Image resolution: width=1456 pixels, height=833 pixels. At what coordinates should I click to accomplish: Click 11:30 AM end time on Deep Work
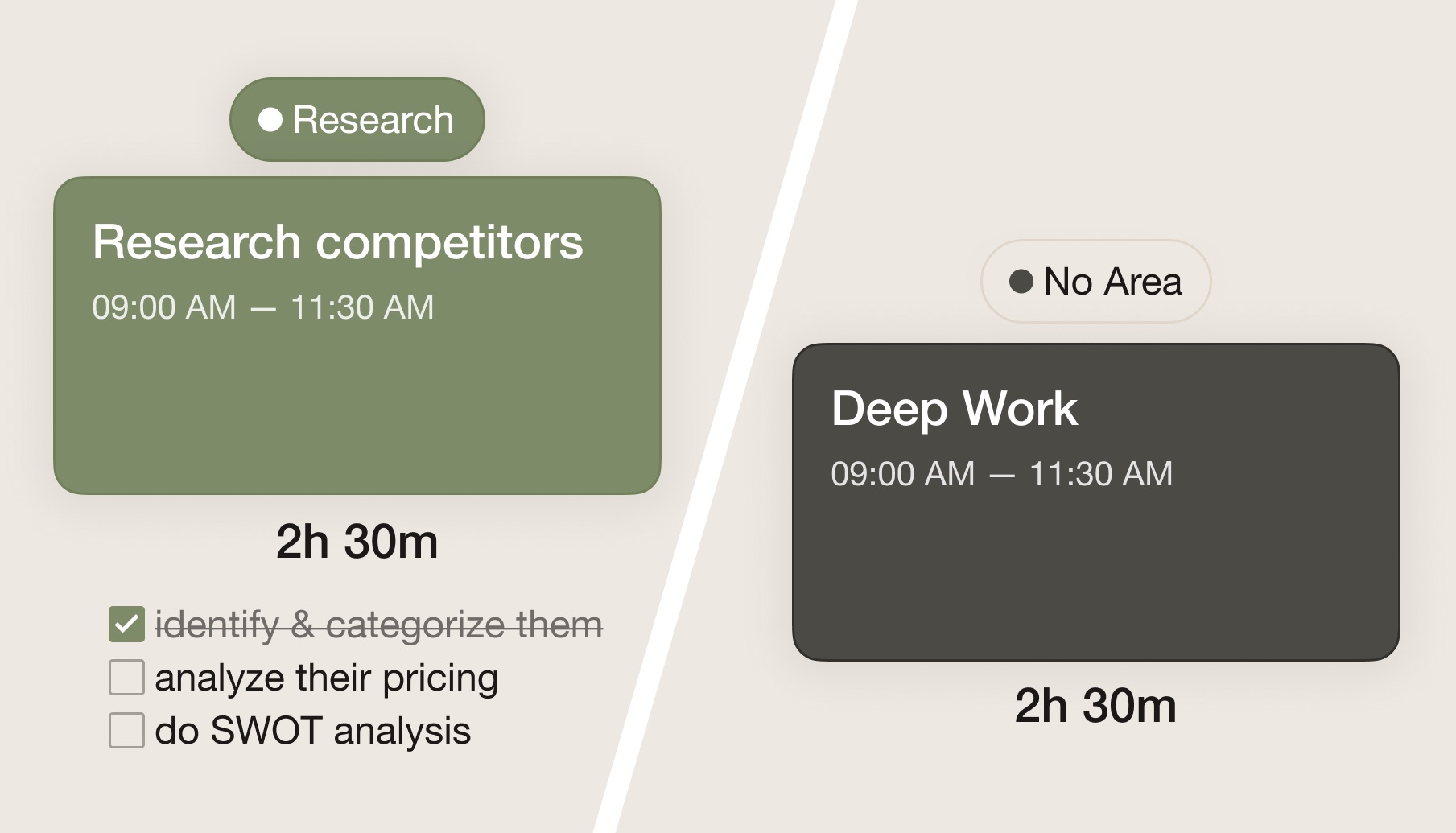click(1101, 474)
